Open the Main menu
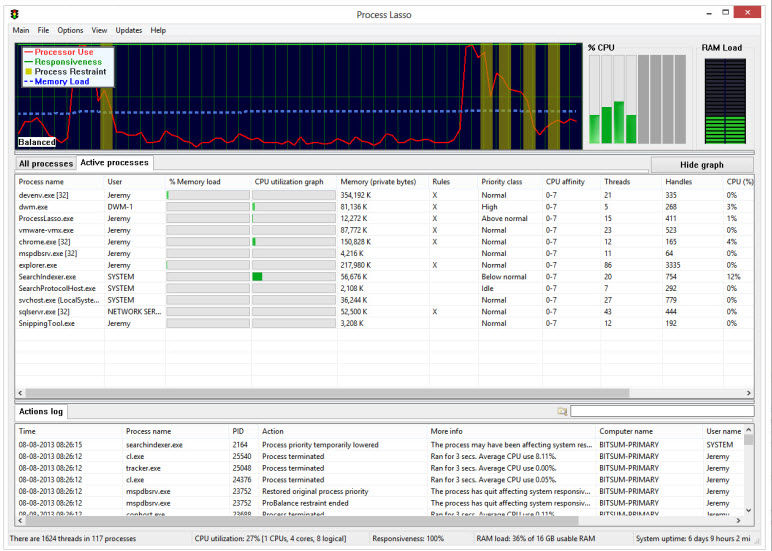The image size is (772, 551). (x=20, y=31)
